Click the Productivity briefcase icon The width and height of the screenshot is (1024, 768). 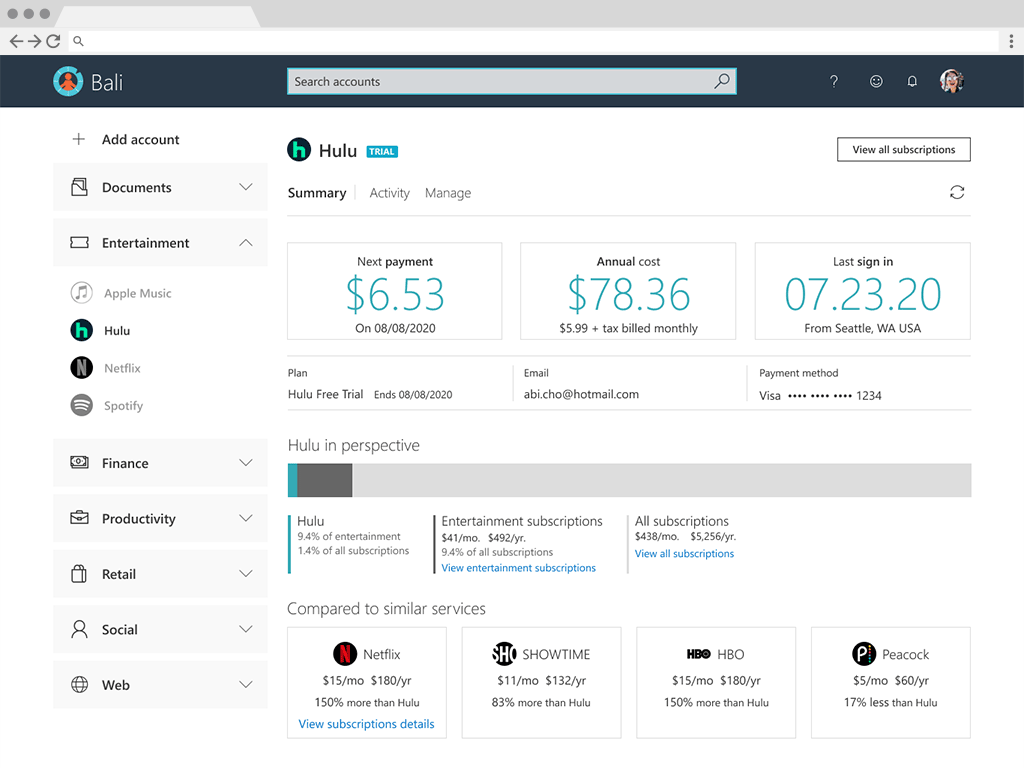pos(79,518)
